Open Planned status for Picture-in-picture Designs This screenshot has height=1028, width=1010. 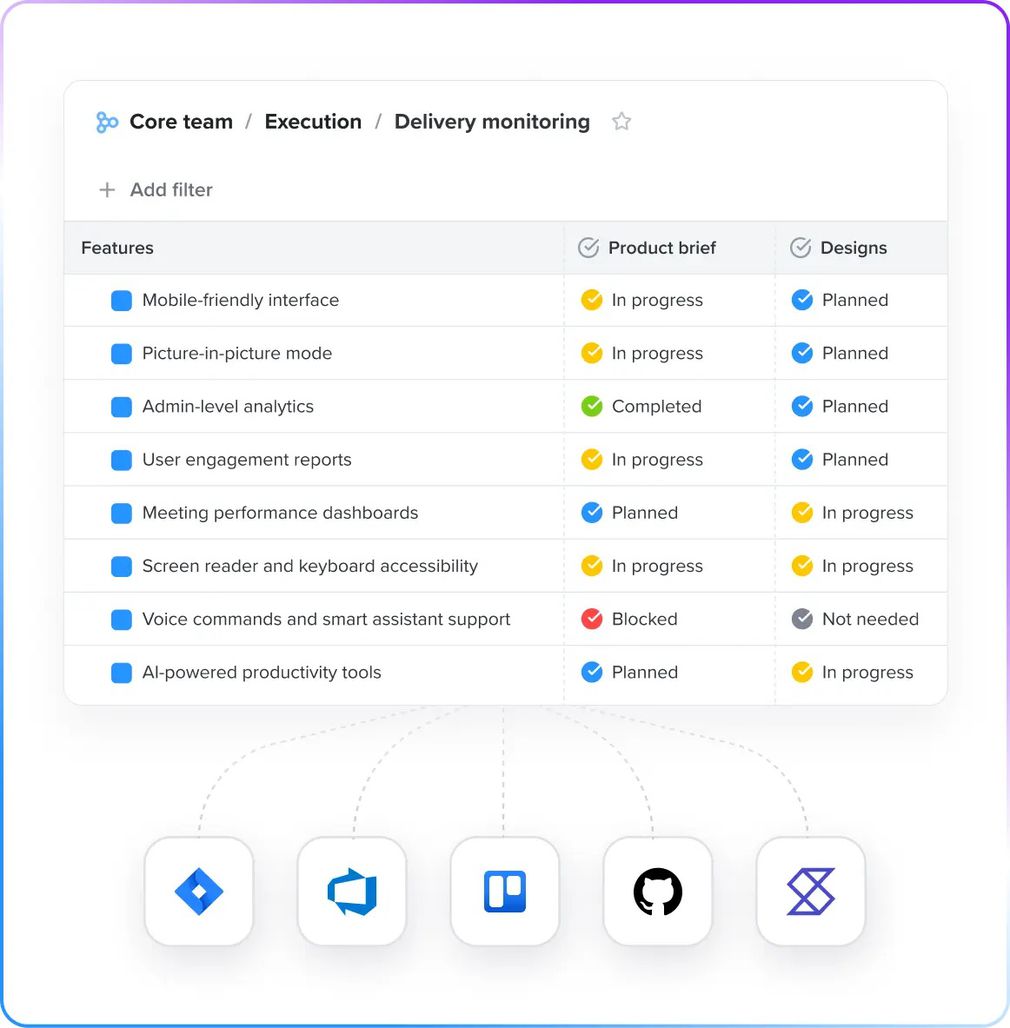[x=854, y=353]
